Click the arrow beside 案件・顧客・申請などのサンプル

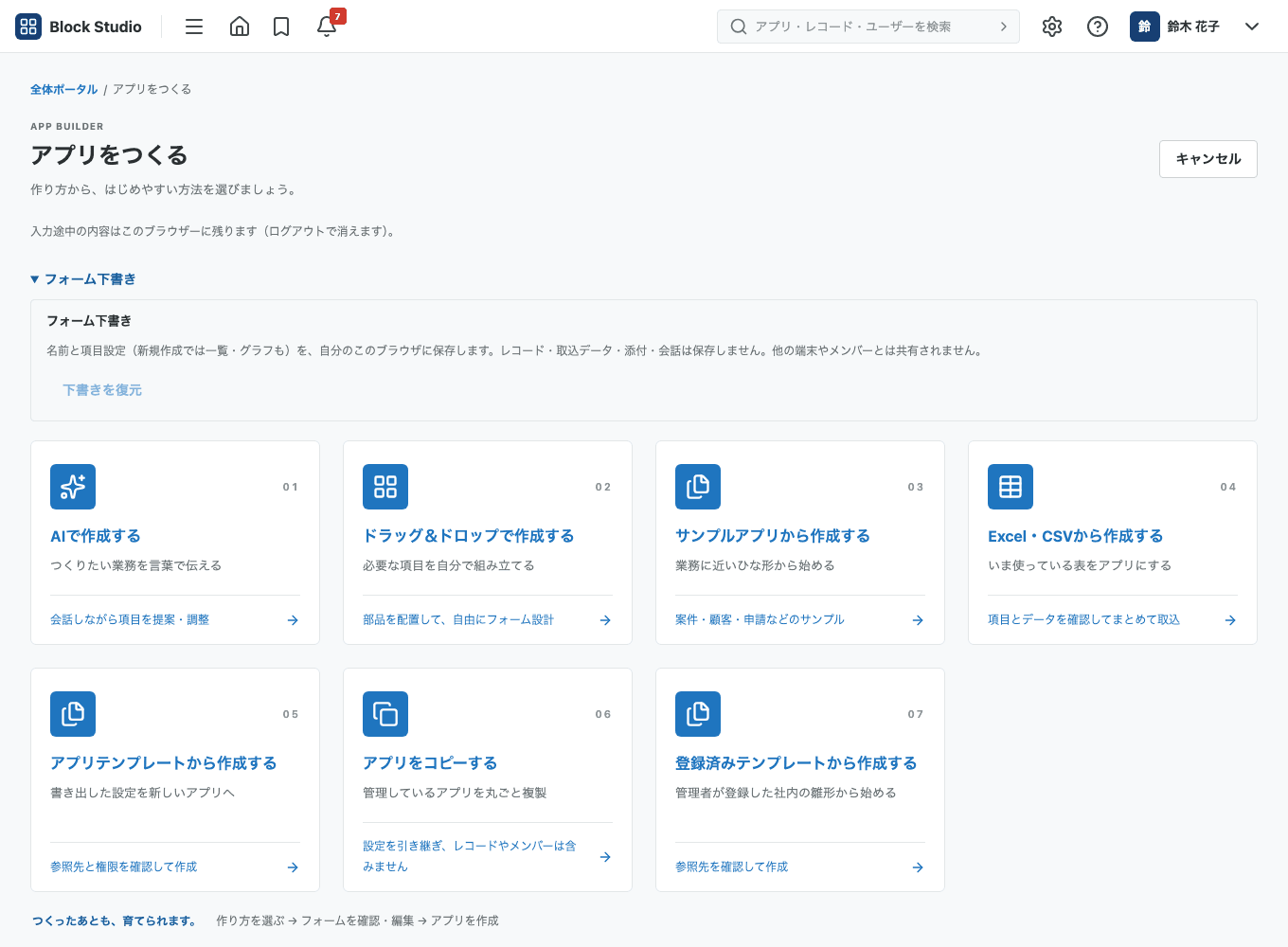pyautogui.click(x=918, y=620)
